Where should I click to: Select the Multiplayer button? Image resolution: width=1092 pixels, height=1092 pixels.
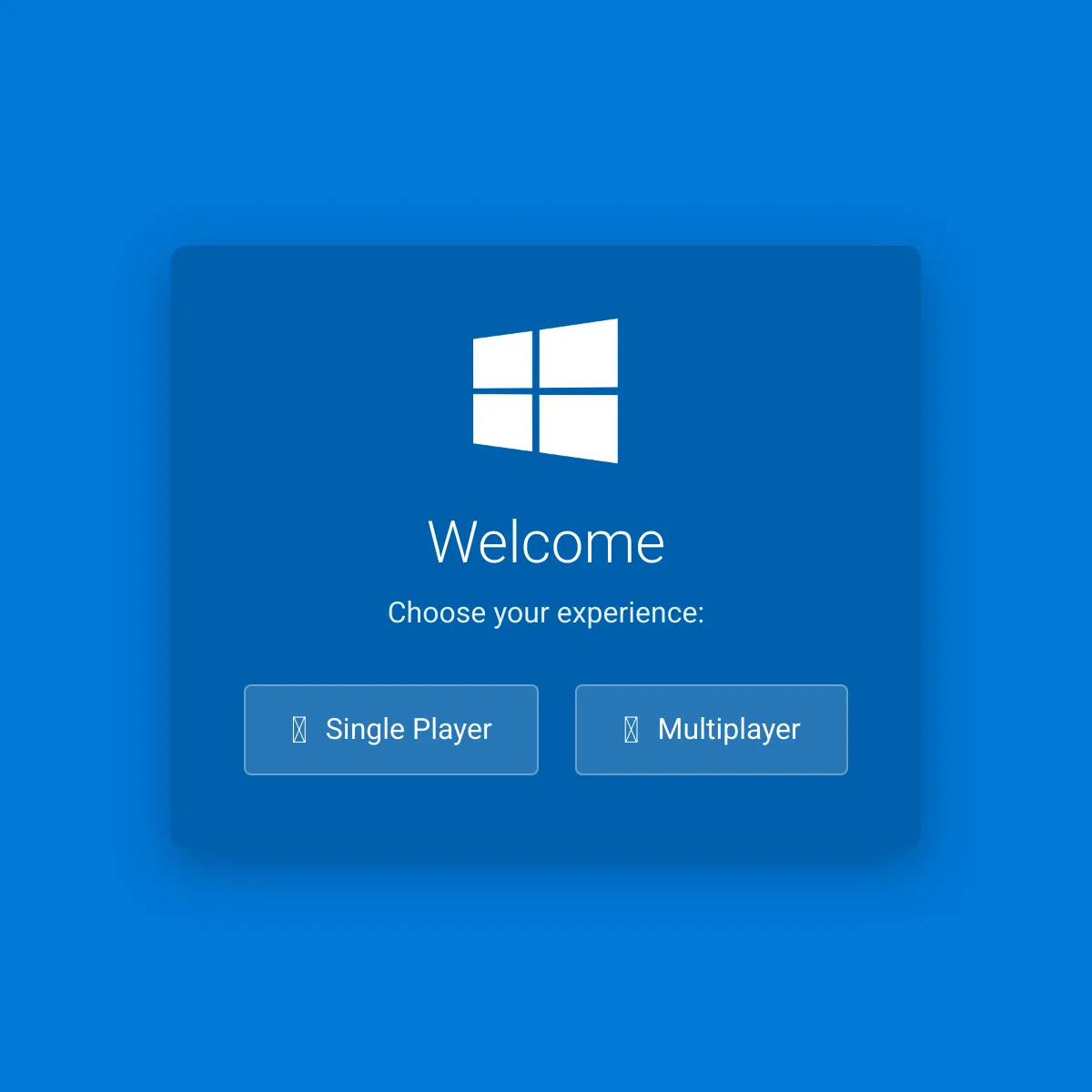(x=712, y=730)
